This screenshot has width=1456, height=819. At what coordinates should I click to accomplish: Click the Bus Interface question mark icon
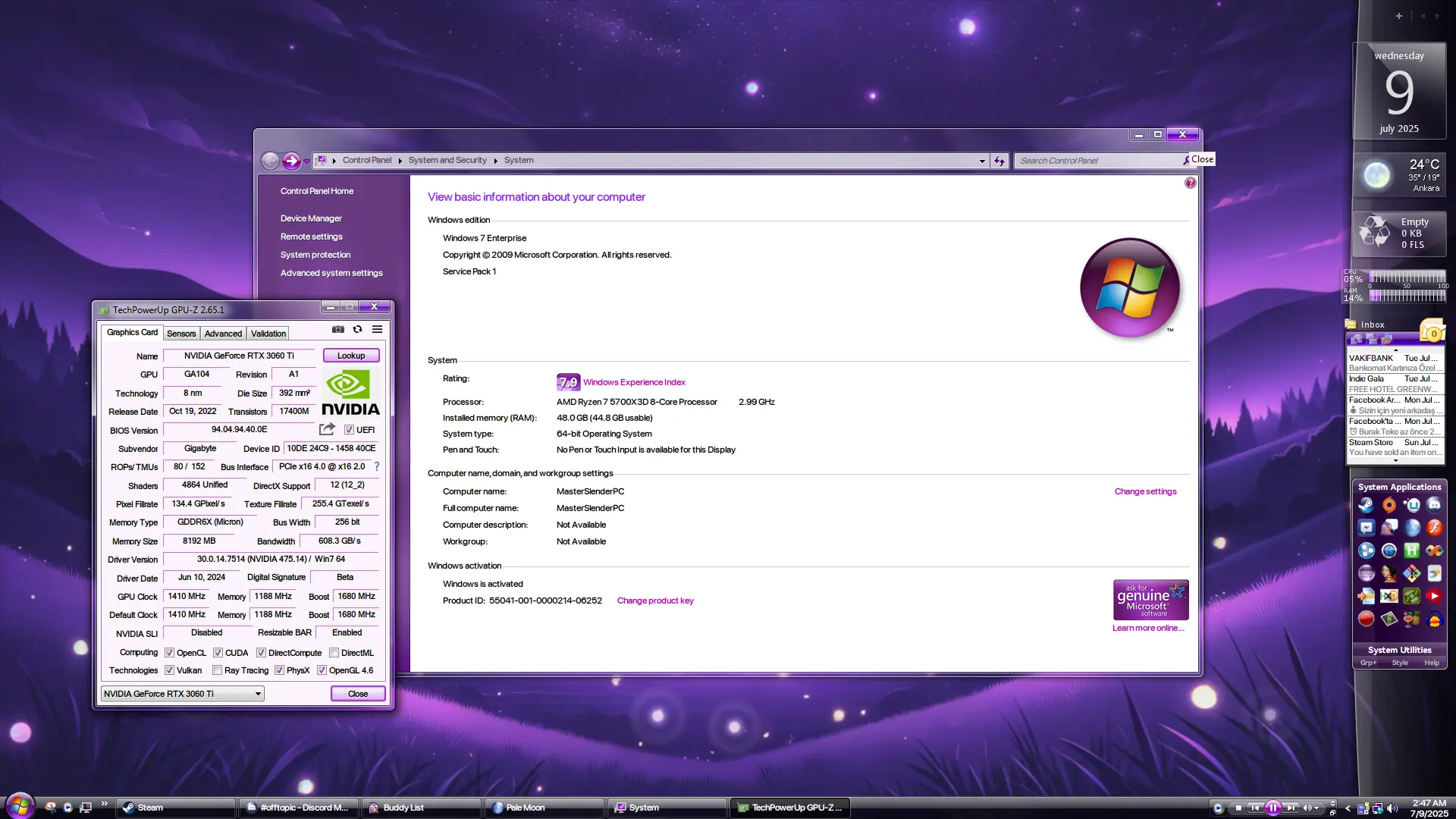tap(377, 466)
